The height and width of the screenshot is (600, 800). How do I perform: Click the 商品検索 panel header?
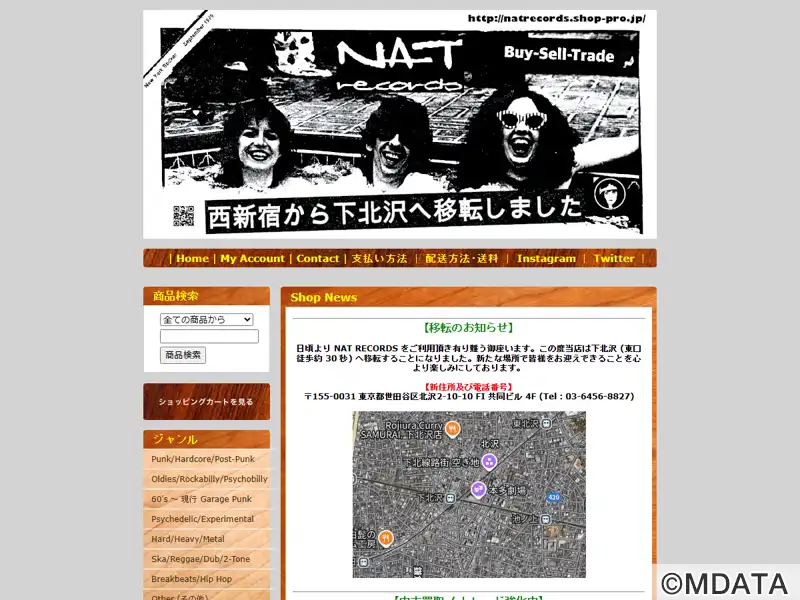coord(207,296)
